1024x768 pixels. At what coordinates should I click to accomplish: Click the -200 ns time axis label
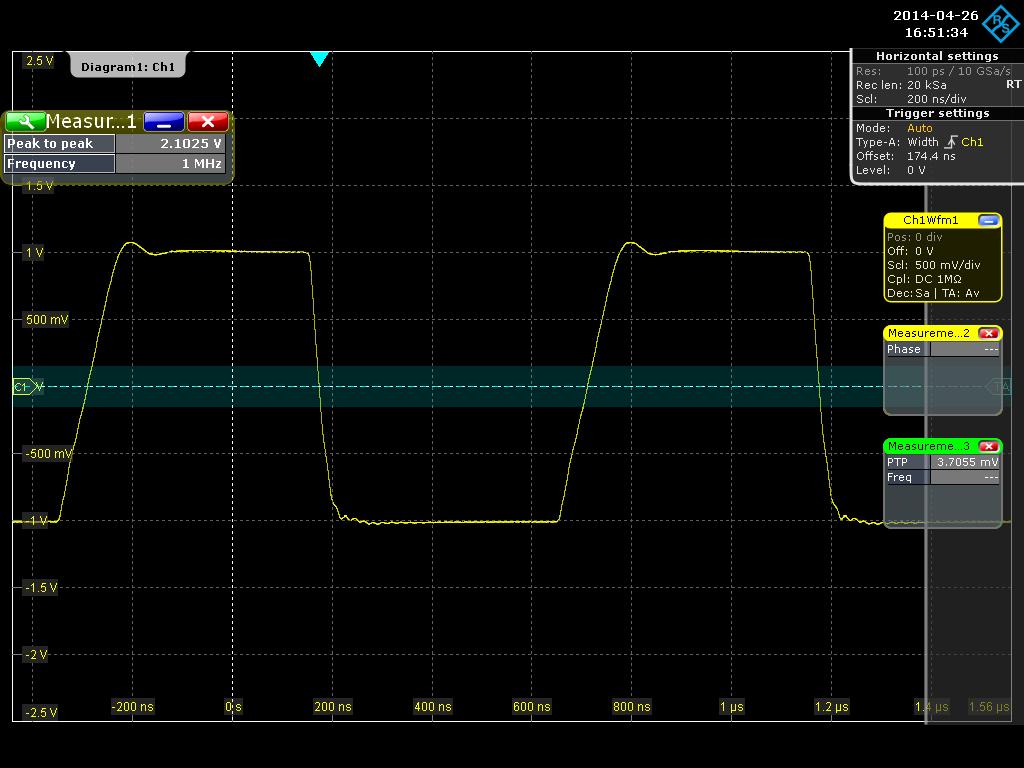133,707
